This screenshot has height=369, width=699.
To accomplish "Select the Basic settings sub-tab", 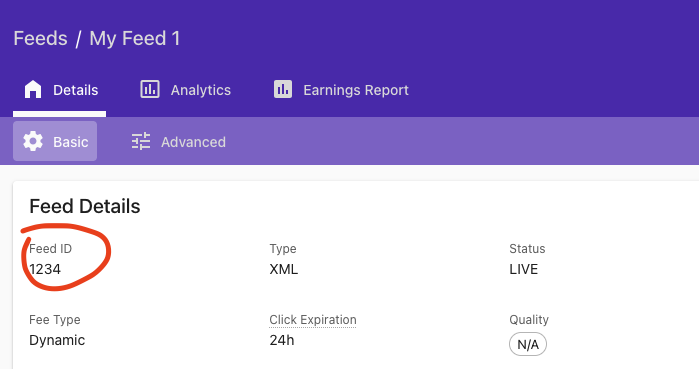I will coord(55,141).
